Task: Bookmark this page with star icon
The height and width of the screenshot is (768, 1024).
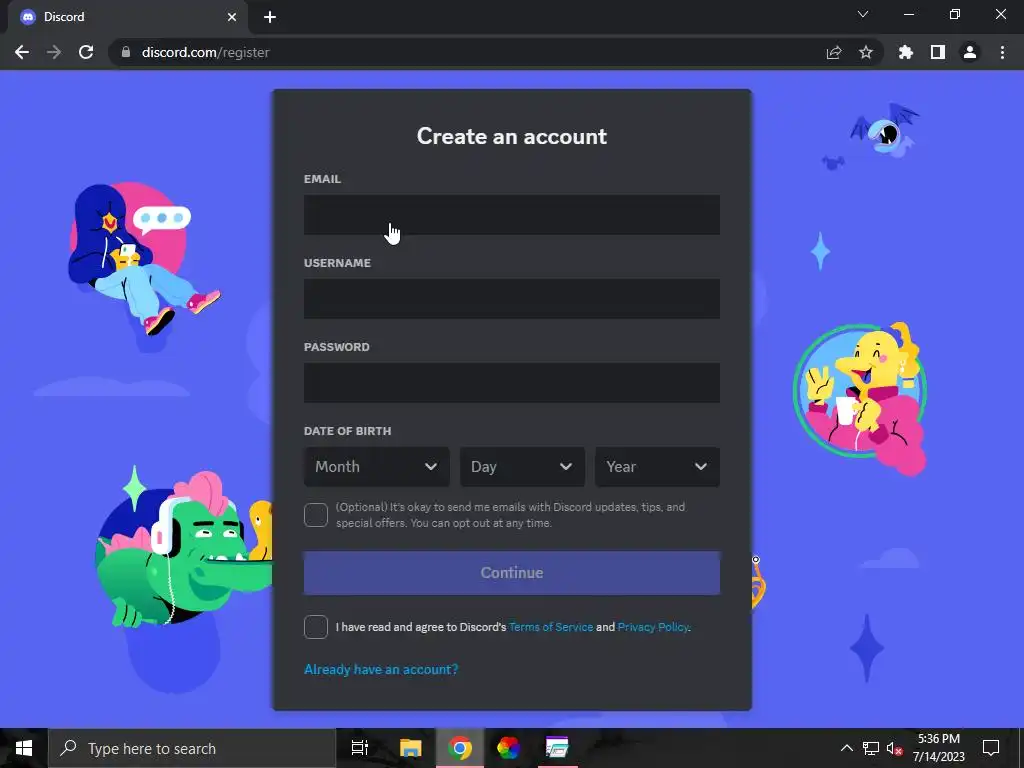Action: [866, 52]
